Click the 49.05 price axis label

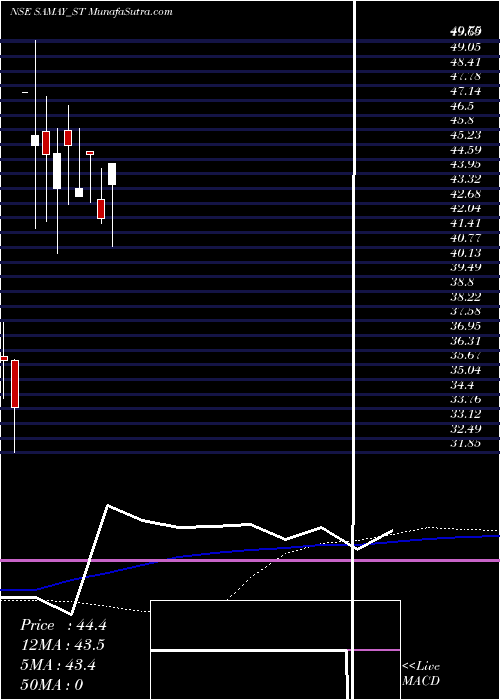pos(466,46)
